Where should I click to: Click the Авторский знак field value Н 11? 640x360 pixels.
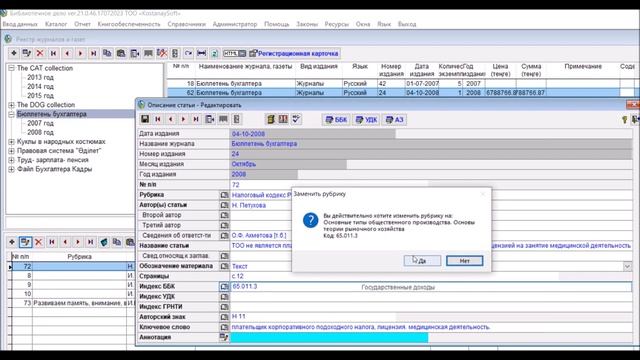(x=313, y=317)
